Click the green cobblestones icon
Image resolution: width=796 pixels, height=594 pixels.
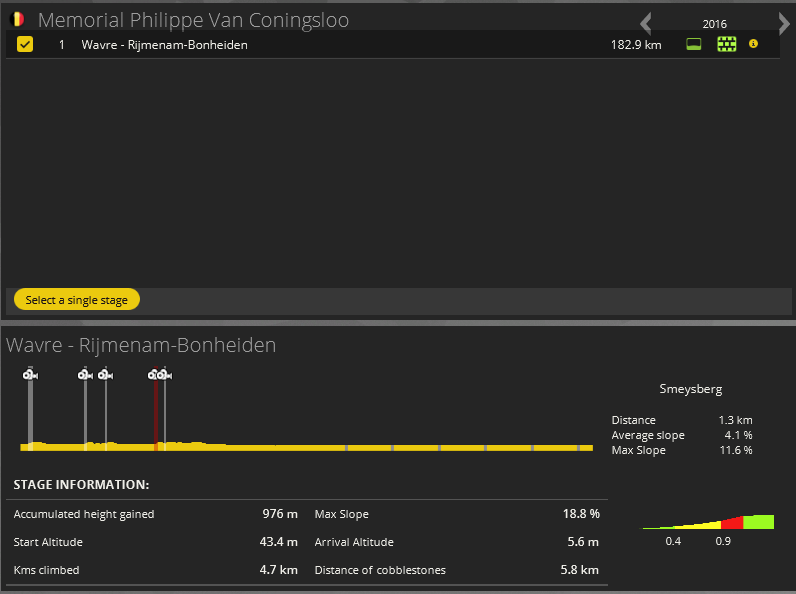[x=727, y=44]
